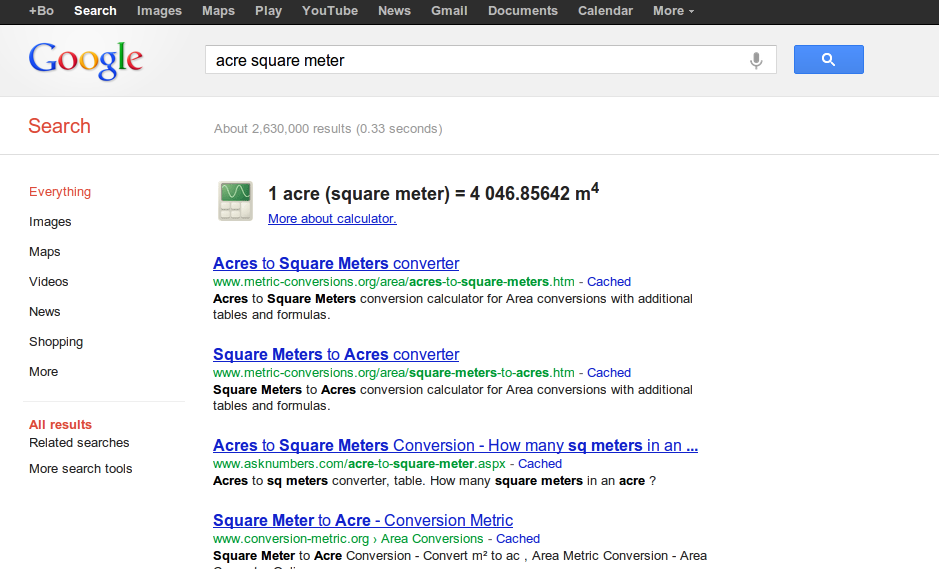Viewport: 939px width, 569px height.
Task: Expand More filters in the left sidebar
Action: click(x=44, y=371)
